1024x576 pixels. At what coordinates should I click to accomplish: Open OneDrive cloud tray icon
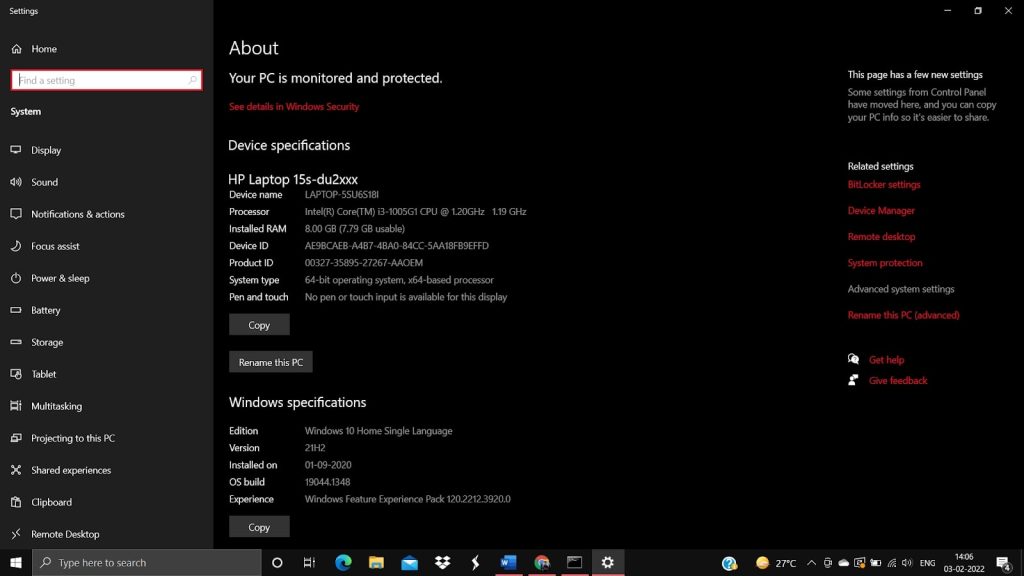tap(844, 563)
